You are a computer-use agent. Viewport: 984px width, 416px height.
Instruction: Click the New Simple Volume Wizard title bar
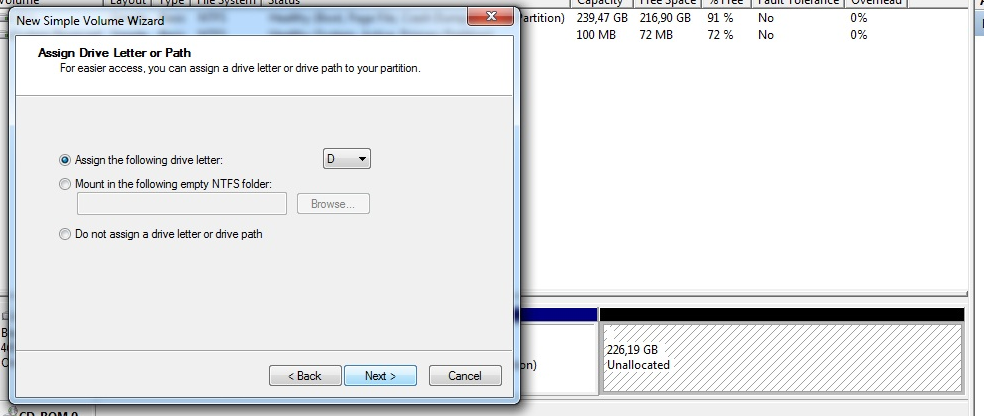[238, 20]
